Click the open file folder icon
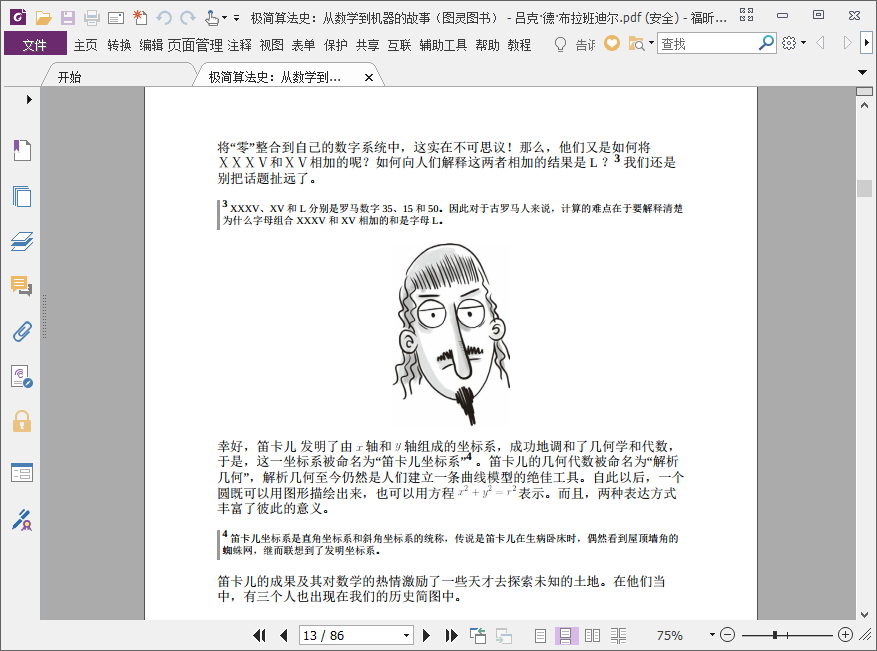Image resolution: width=877 pixels, height=651 pixels. coord(44,18)
